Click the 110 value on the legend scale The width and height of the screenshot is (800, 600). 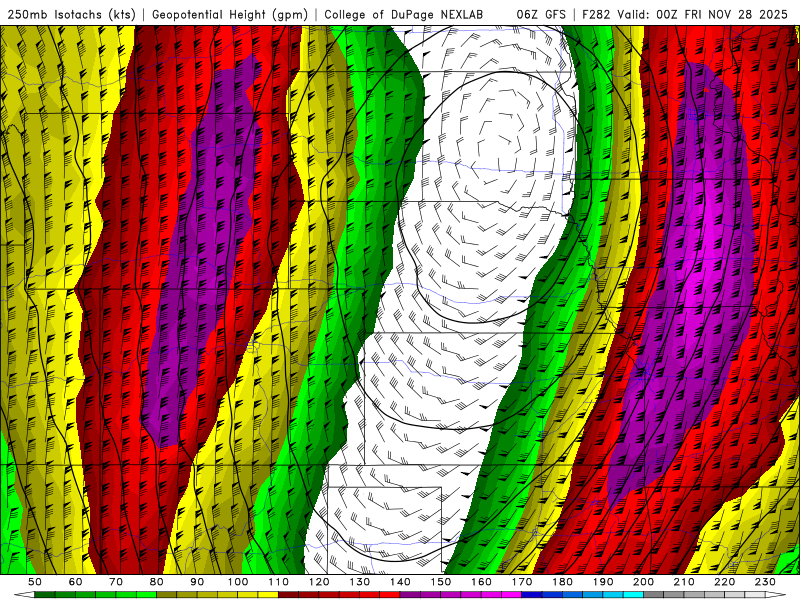(278, 582)
